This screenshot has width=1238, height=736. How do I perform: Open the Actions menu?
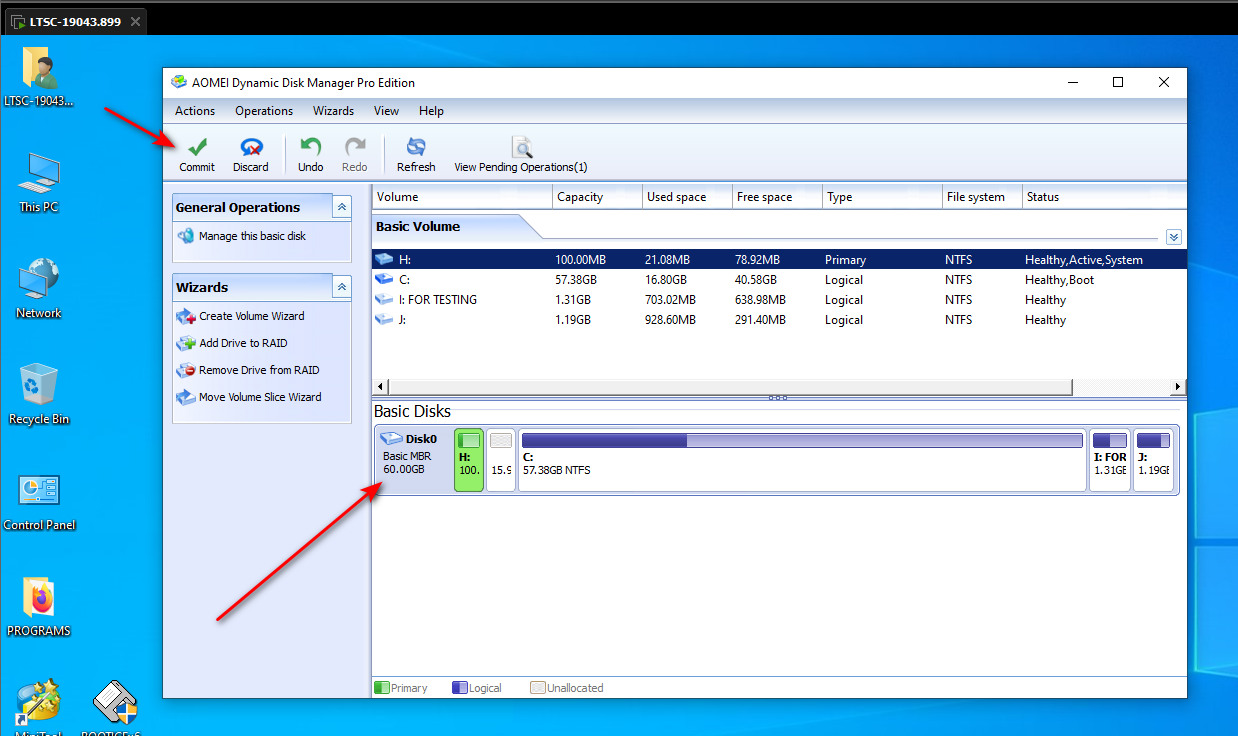195,111
